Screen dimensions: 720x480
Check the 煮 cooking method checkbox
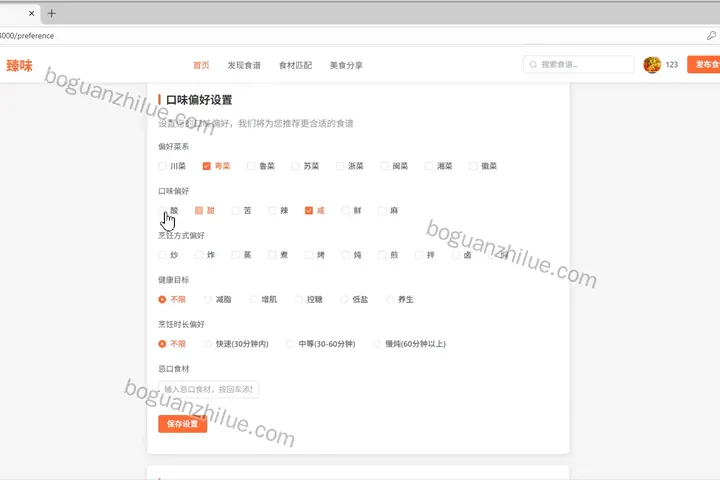[x=272, y=255]
